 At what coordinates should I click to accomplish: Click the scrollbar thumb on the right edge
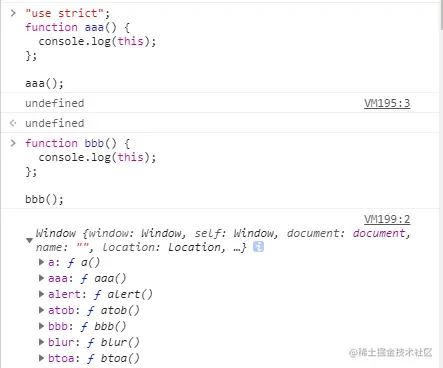(x=441, y=15)
